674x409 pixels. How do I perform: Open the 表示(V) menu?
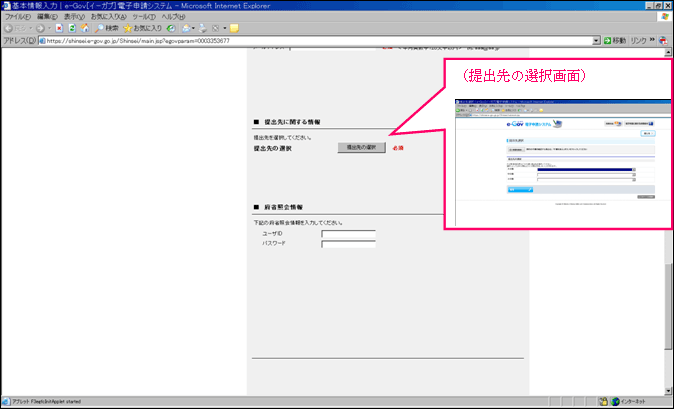[74, 17]
